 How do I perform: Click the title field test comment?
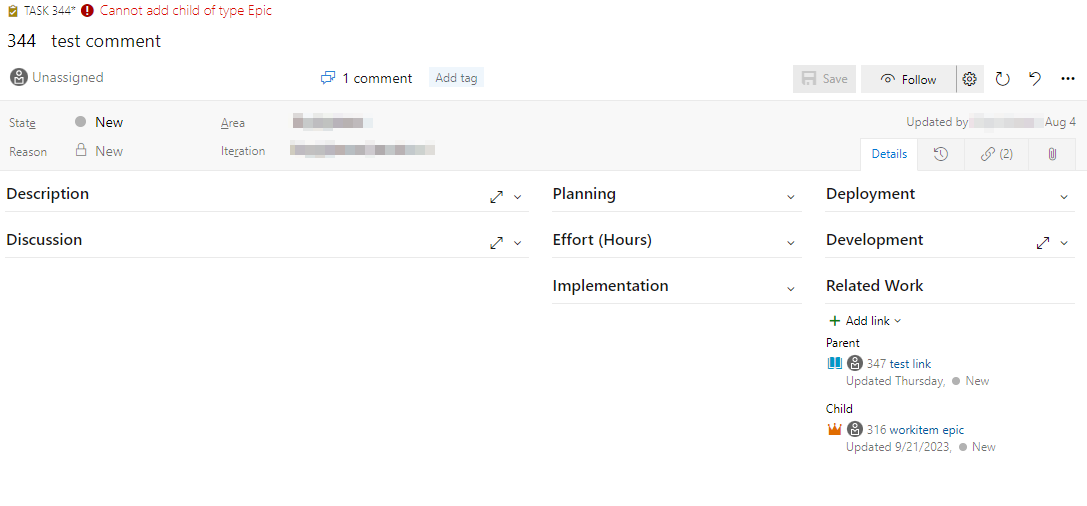pos(106,41)
